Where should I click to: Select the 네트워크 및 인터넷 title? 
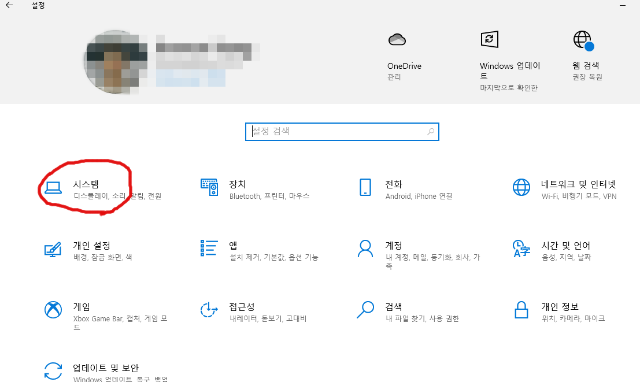(578, 184)
